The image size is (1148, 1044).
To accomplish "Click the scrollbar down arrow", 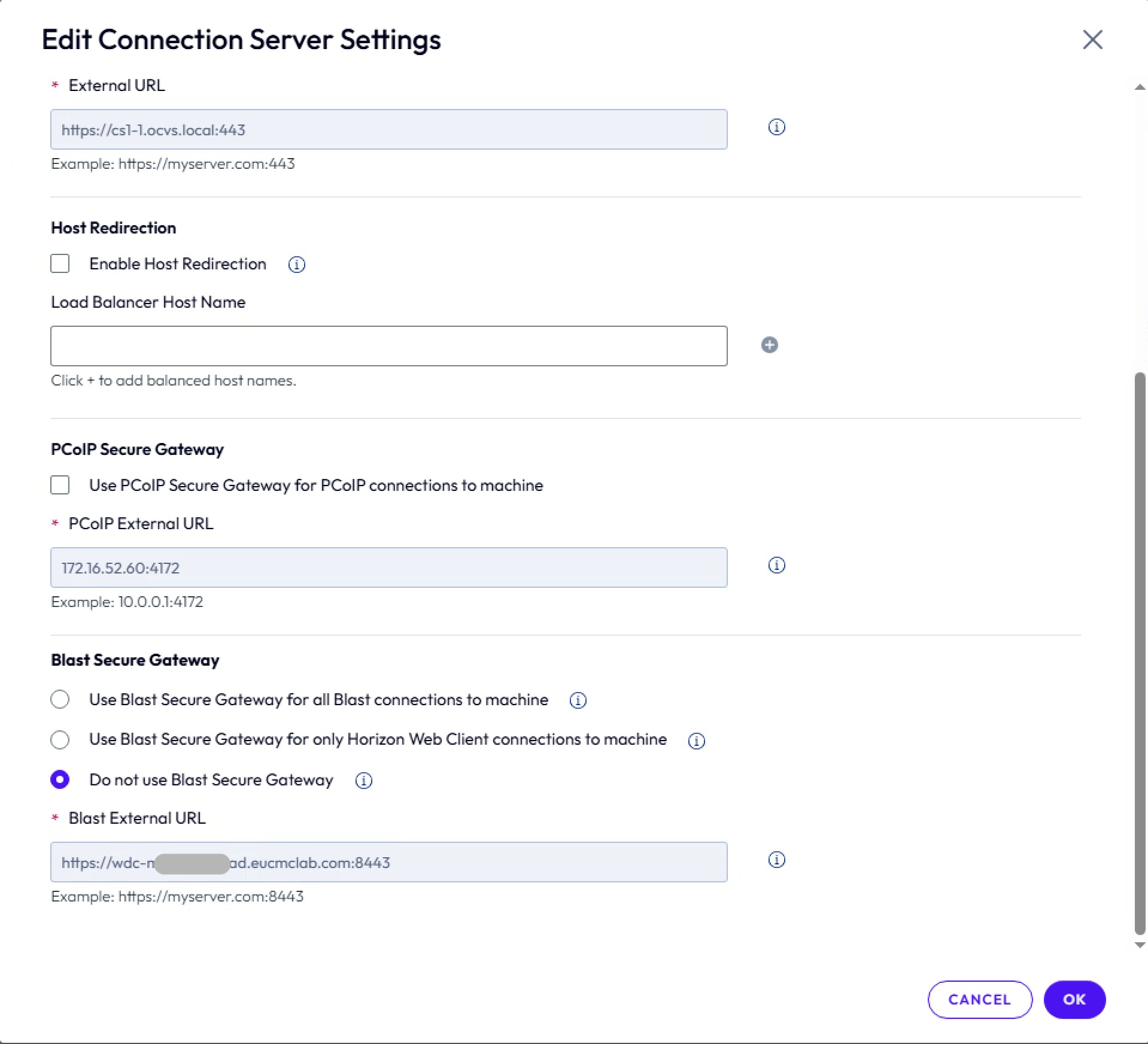I will pyautogui.click(x=1140, y=945).
